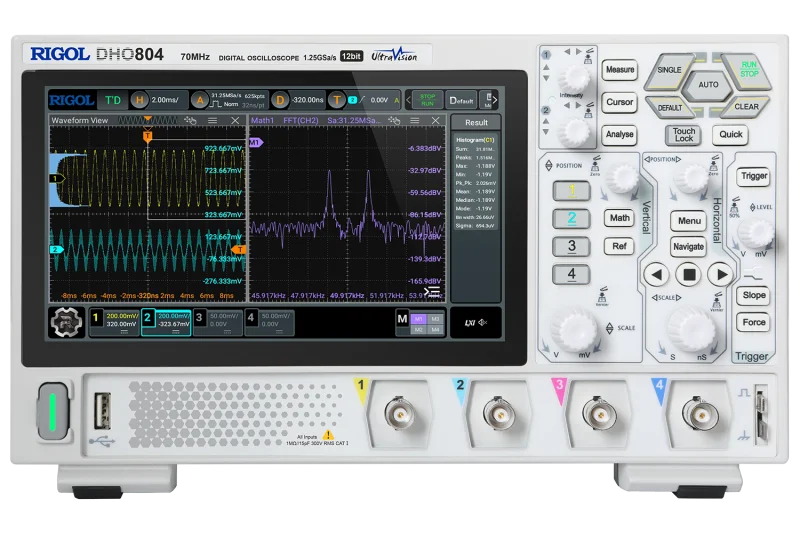Open the horizontal Menu key
The height and width of the screenshot is (533, 800).
689,220
